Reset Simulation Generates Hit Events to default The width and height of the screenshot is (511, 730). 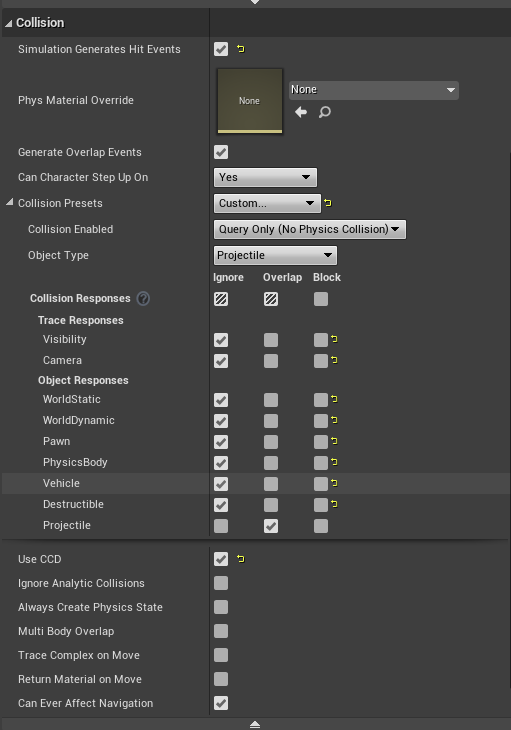[x=241, y=49]
